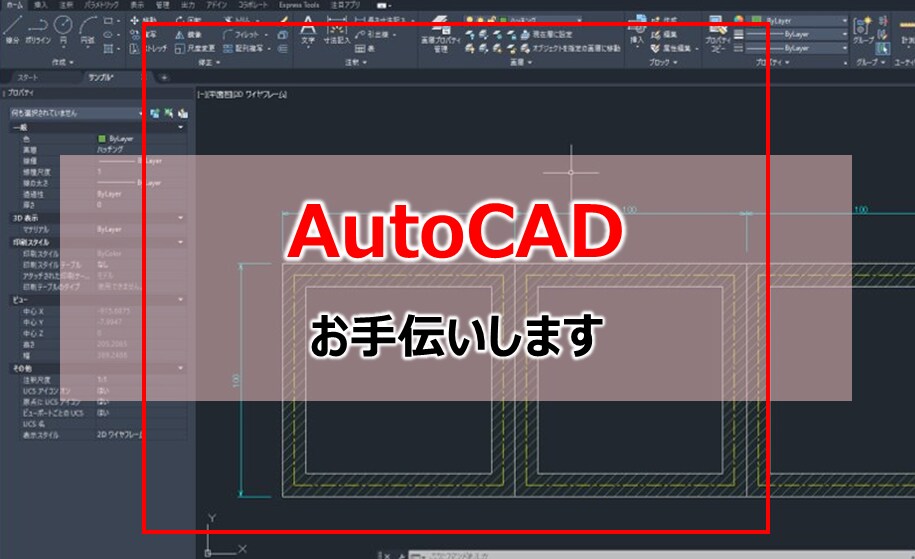Viewport: 915px width, 559px height.
Task: Click the Scale (尺度変更) tool
Action: pos(195,48)
